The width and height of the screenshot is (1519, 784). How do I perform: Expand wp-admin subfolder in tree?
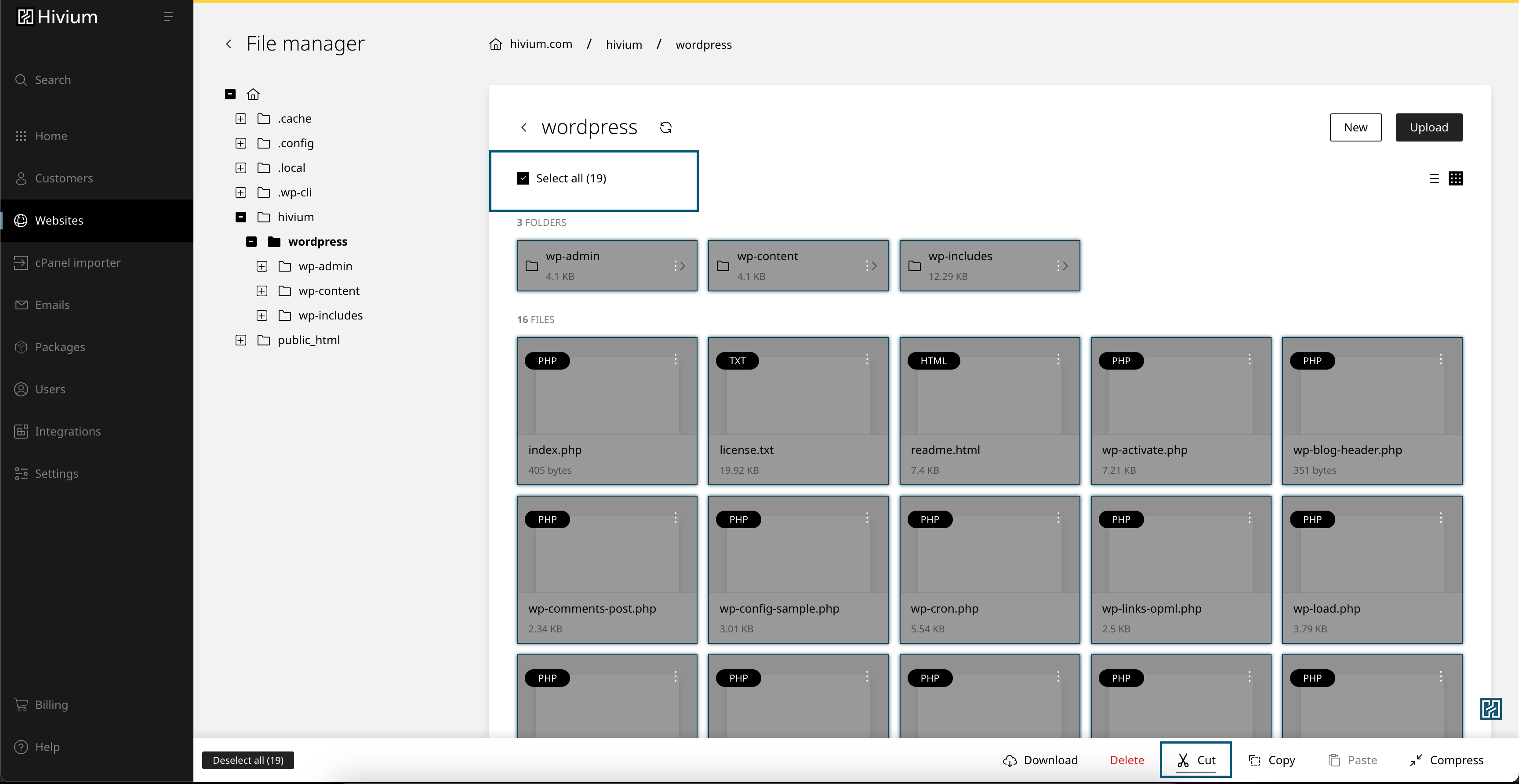(x=262, y=266)
